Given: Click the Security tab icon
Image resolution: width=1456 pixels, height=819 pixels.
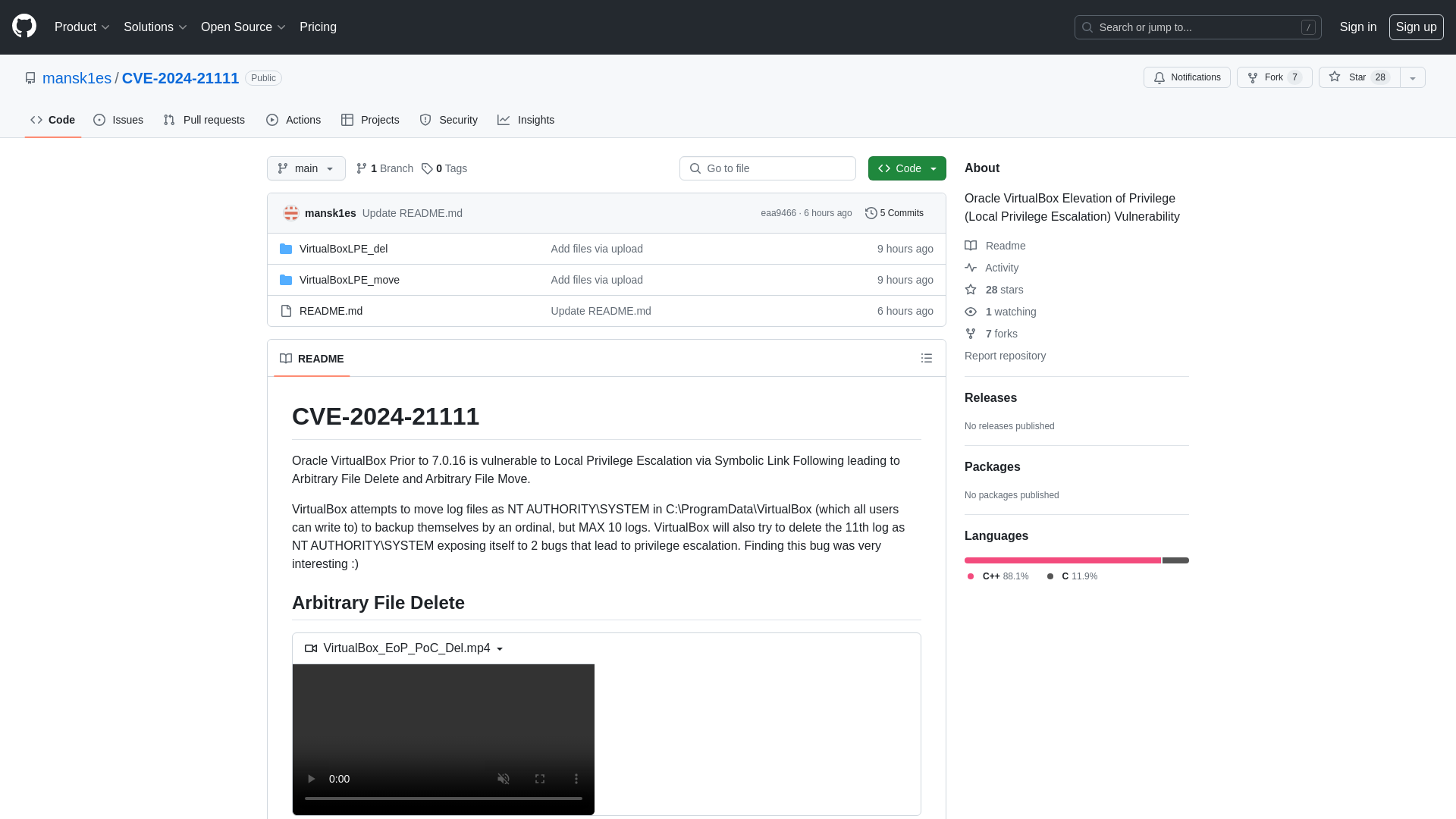Looking at the screenshot, I should point(425,120).
